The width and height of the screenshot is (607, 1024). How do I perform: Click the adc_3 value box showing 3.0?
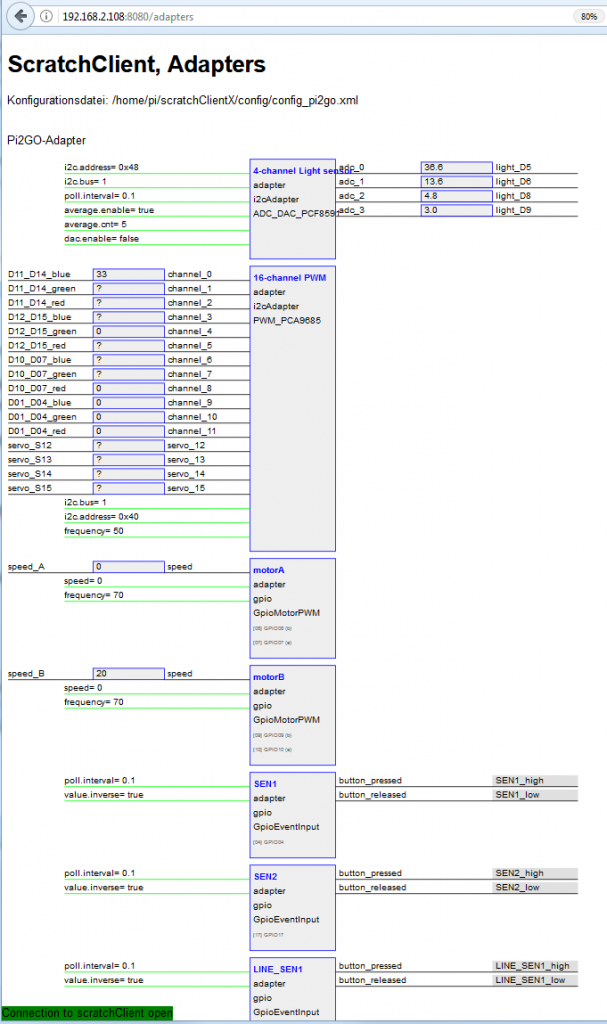coord(456,210)
